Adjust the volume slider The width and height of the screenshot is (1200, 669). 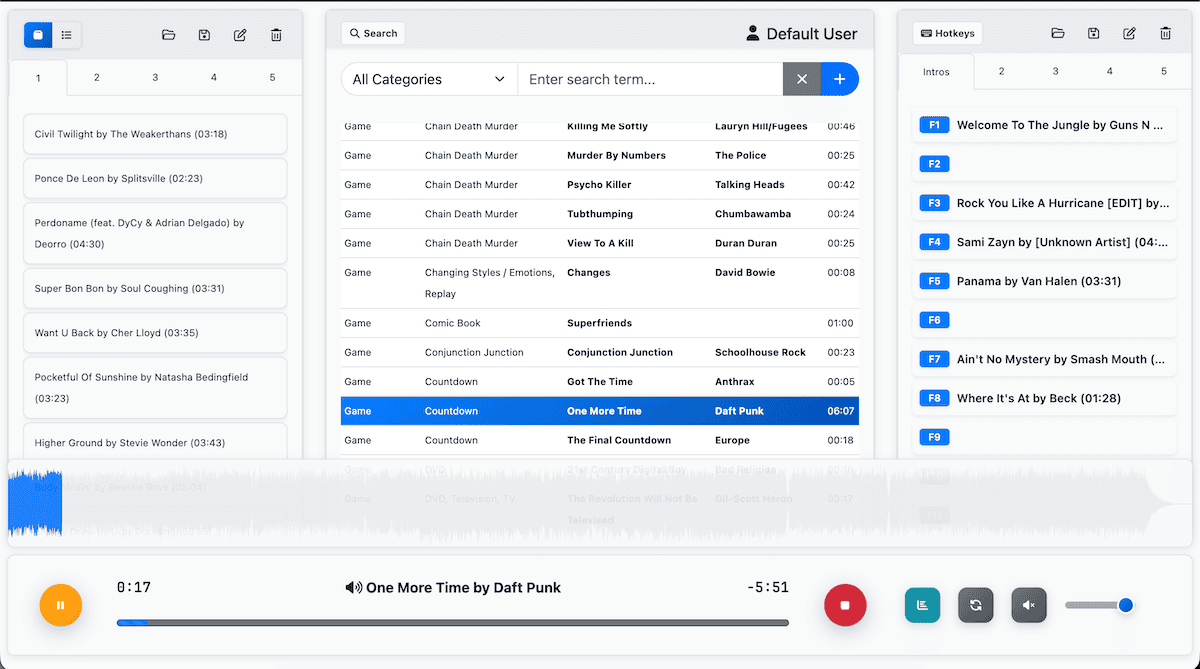click(x=1098, y=605)
